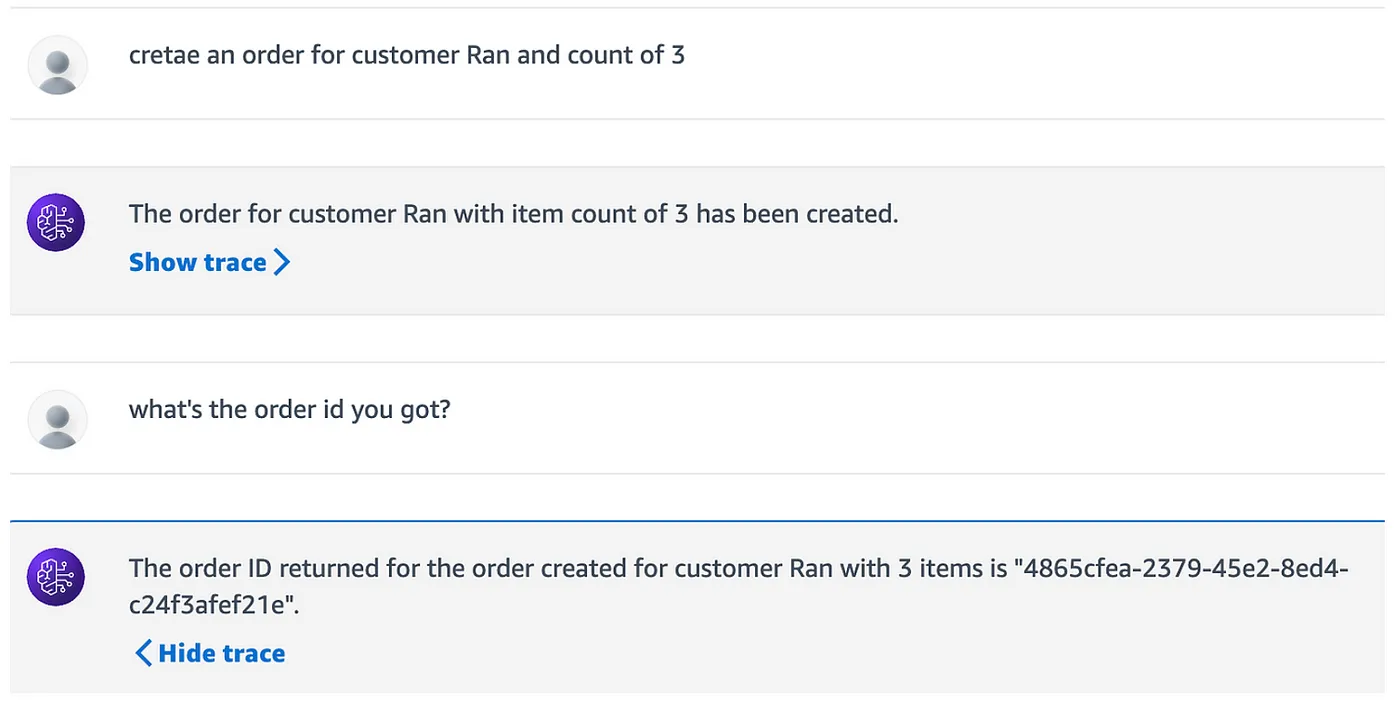
Task: Click the right chevron after Show trace
Action: click(x=282, y=263)
